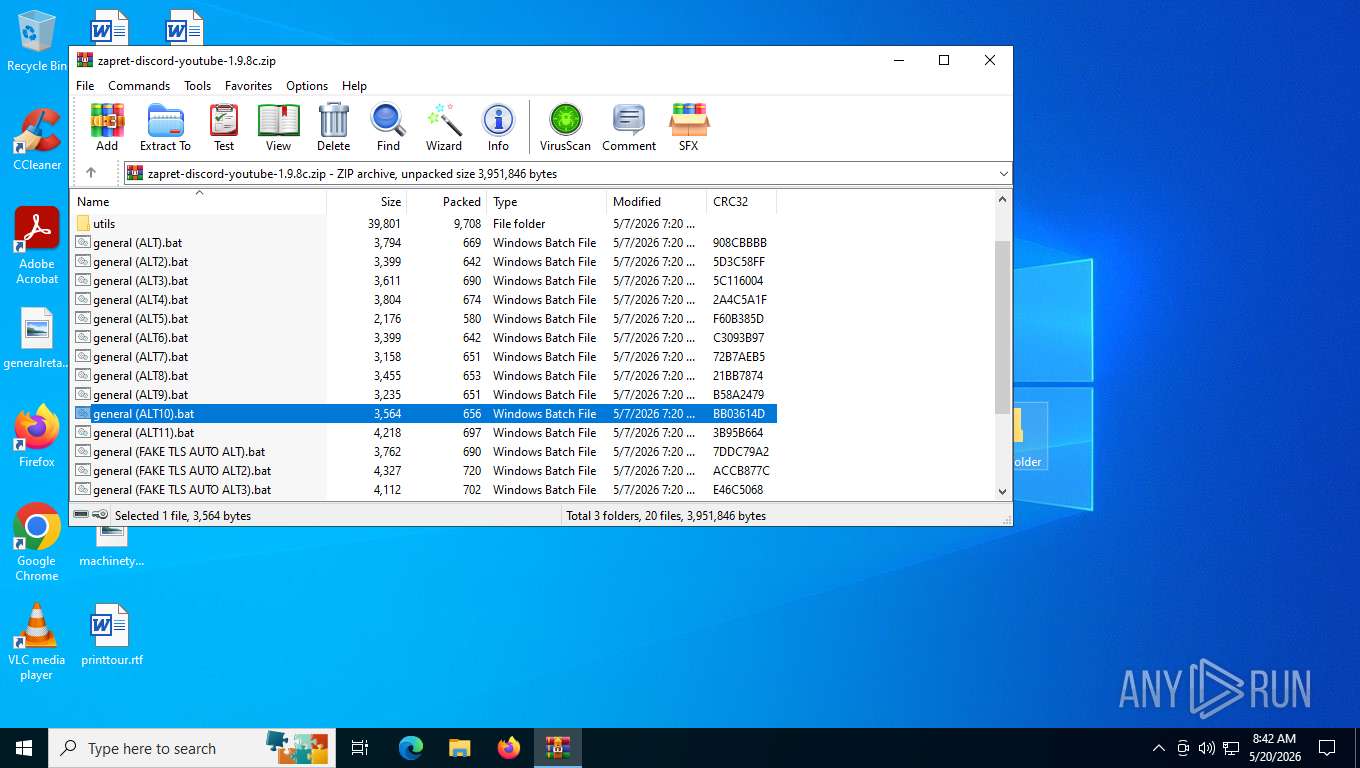Click the scrollbar up arrow
The width and height of the screenshot is (1360, 768).
coord(1002,199)
